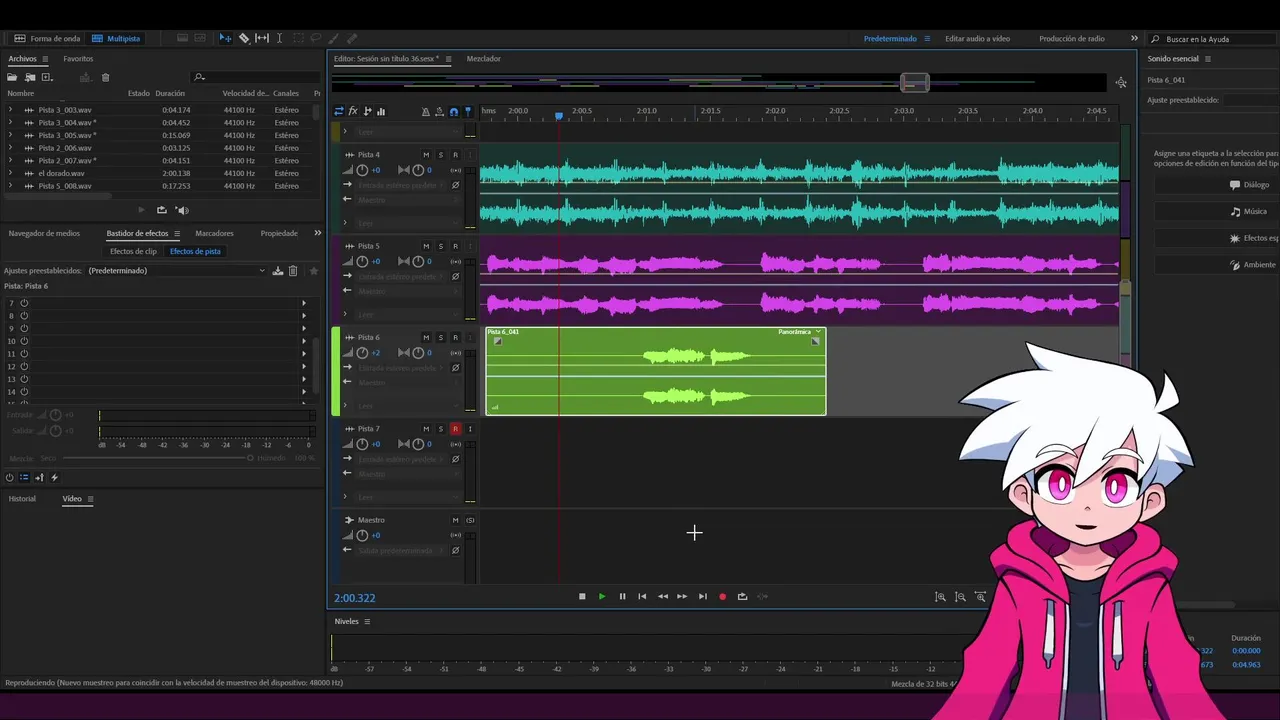The height and width of the screenshot is (720, 1280).
Task: Click the trash icon in Archivos panel
Action: (x=105, y=77)
